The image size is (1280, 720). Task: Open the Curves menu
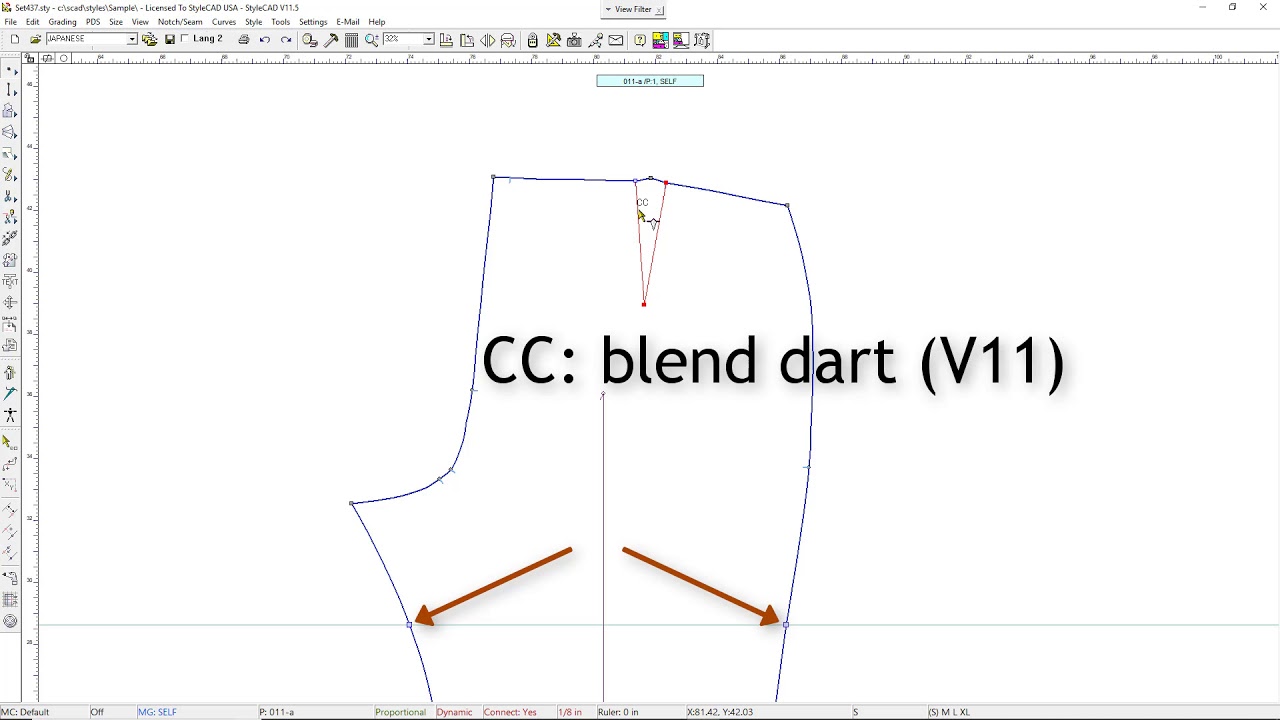(224, 22)
